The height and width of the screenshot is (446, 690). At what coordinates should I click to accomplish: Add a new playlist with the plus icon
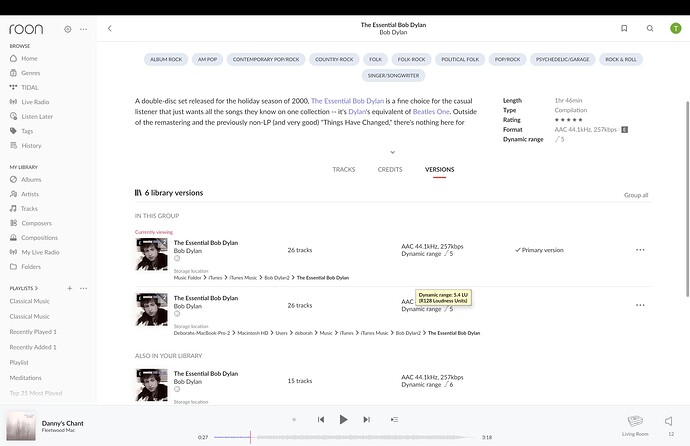tap(70, 288)
